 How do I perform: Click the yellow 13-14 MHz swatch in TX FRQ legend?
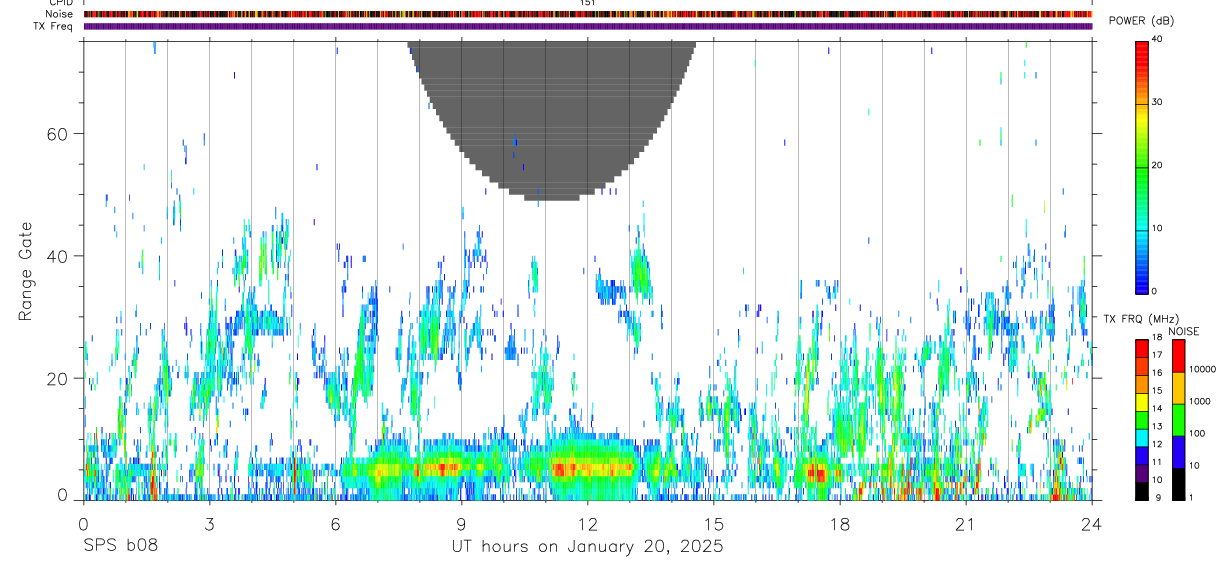tap(1142, 402)
